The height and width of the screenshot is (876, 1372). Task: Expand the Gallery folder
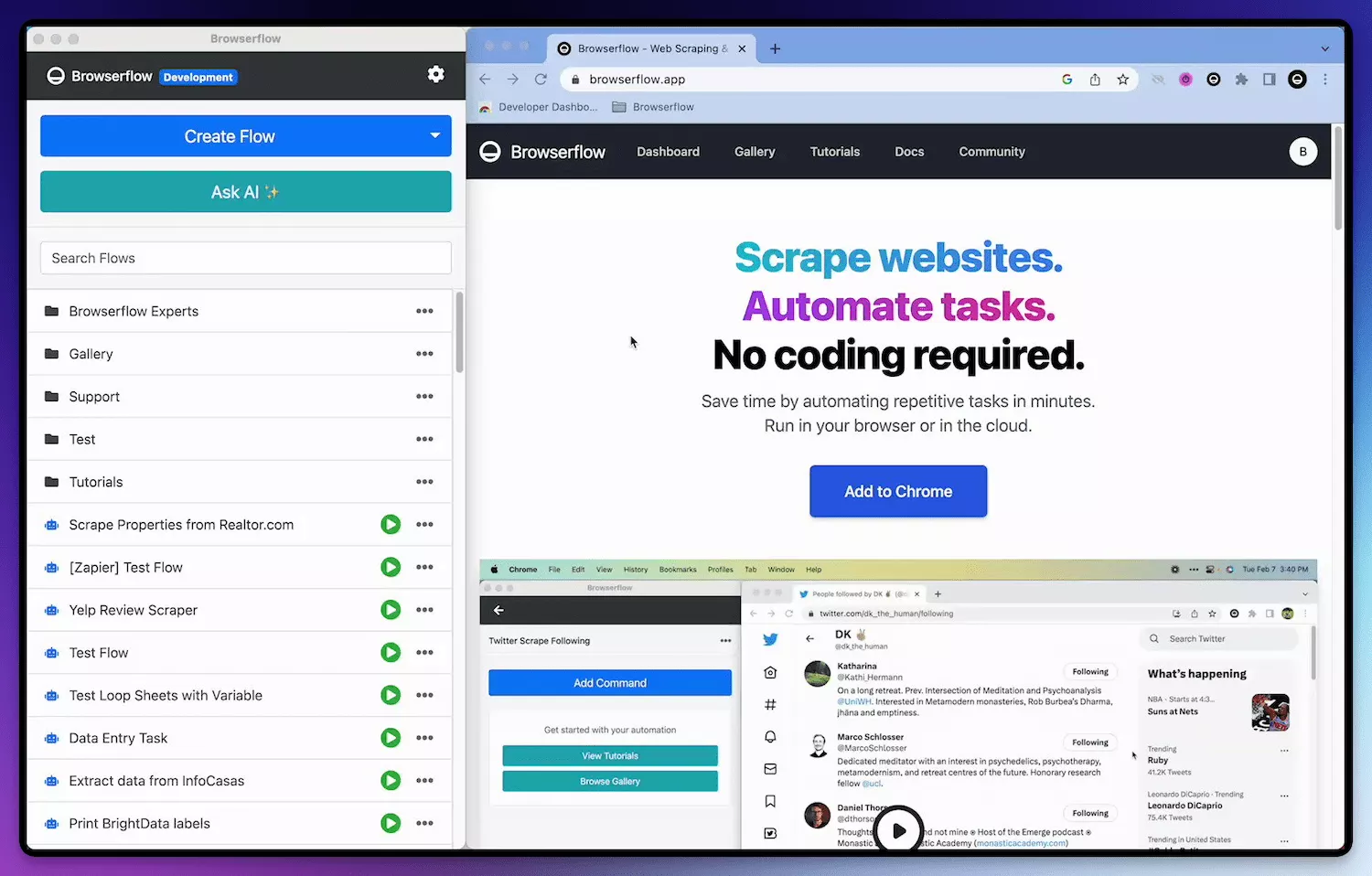coord(91,354)
